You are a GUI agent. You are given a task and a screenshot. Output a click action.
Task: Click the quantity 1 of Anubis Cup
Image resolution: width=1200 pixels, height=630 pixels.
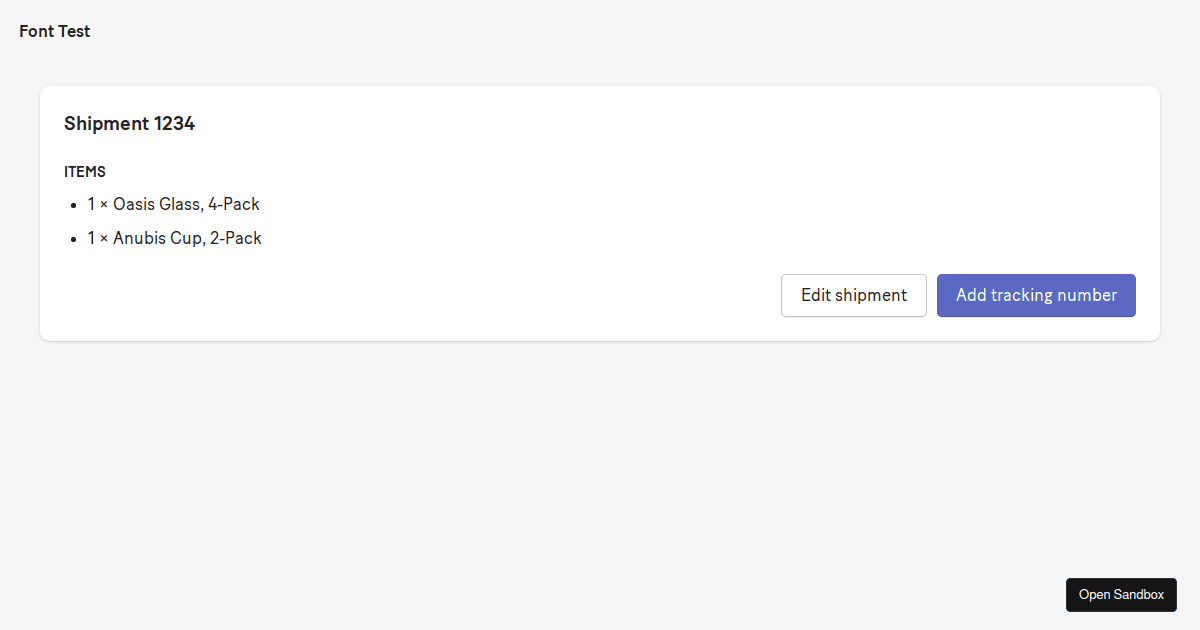91,238
